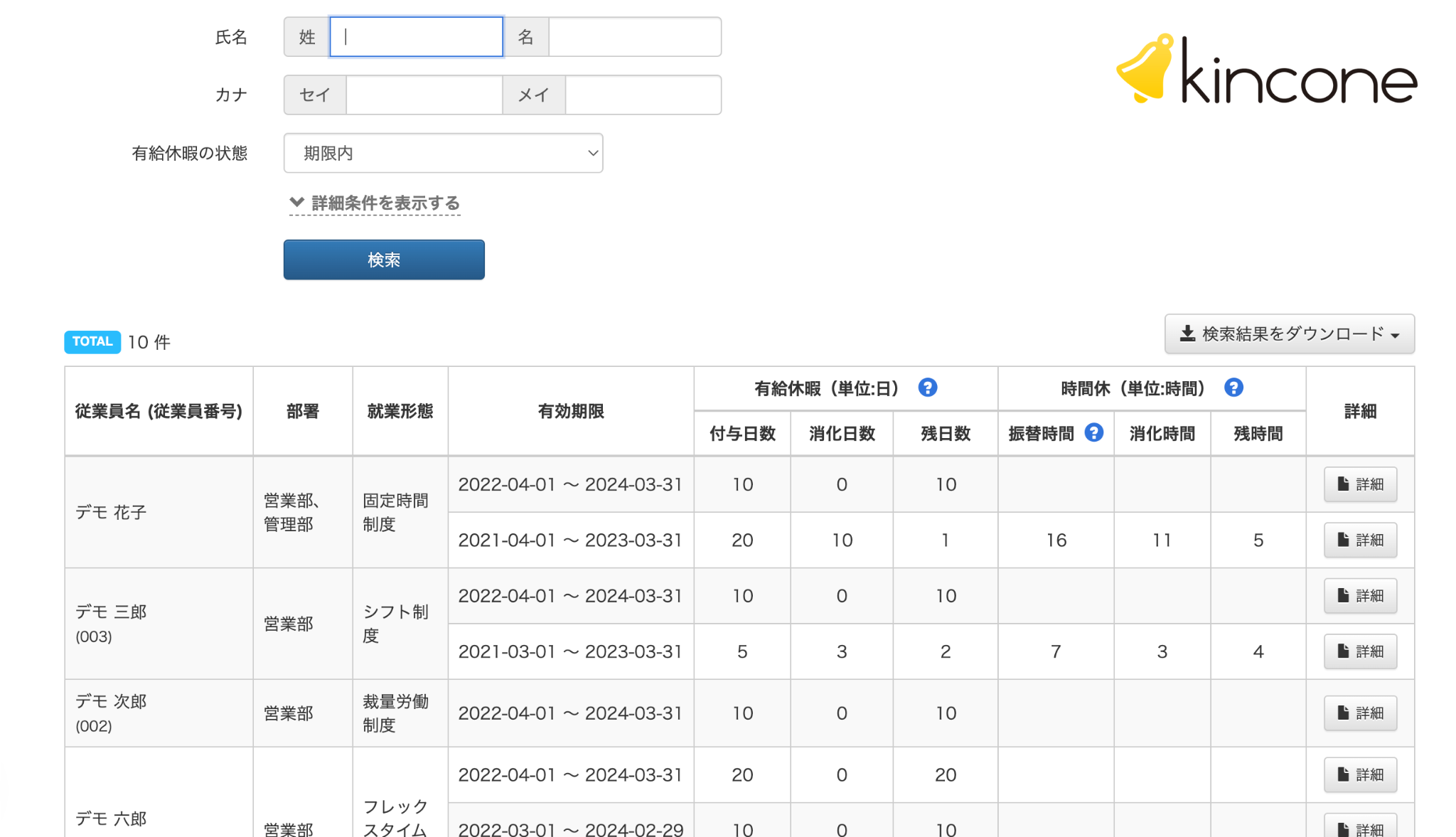Screen dimensions: 1456x837
Task: Click the kincone bell logo
Action: [x=1145, y=70]
